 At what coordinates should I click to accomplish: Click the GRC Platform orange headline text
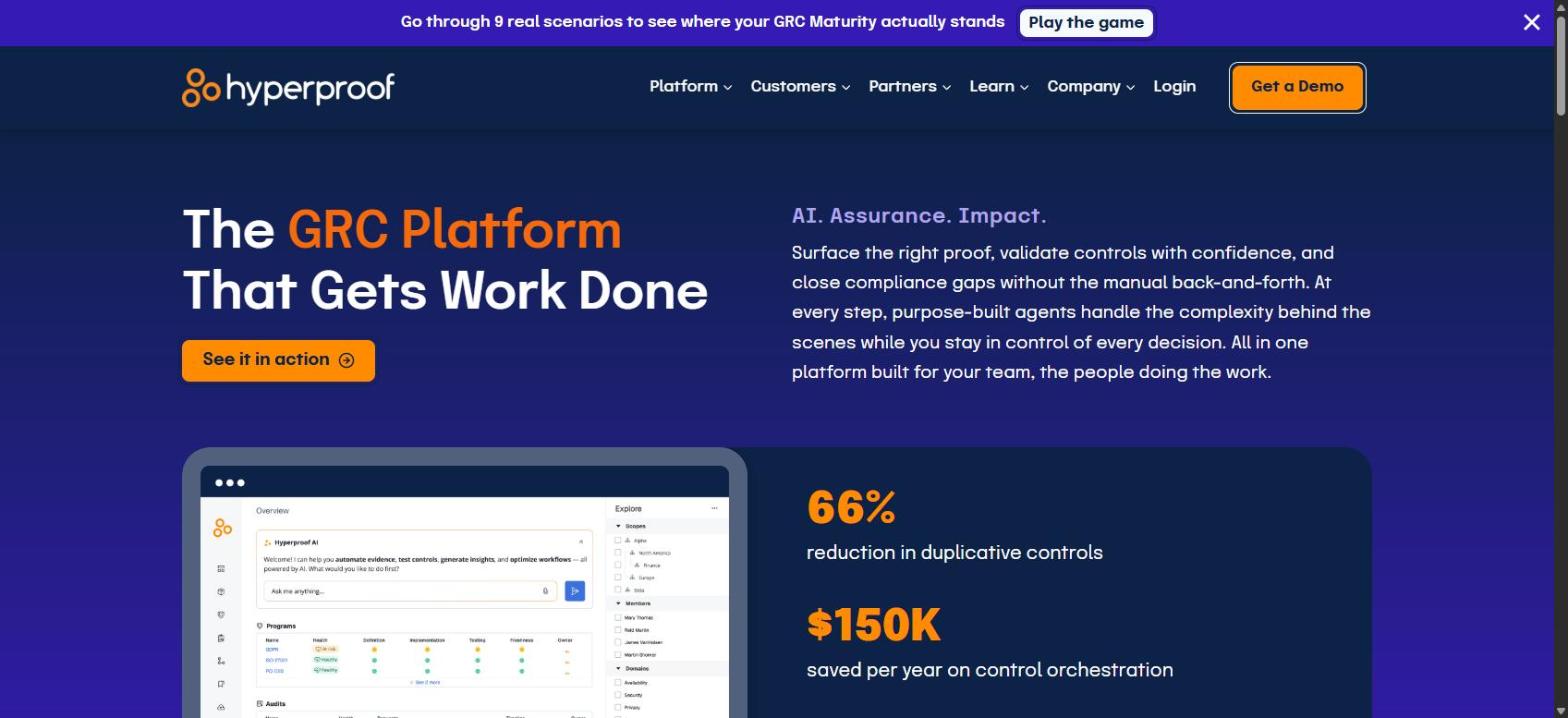click(455, 230)
